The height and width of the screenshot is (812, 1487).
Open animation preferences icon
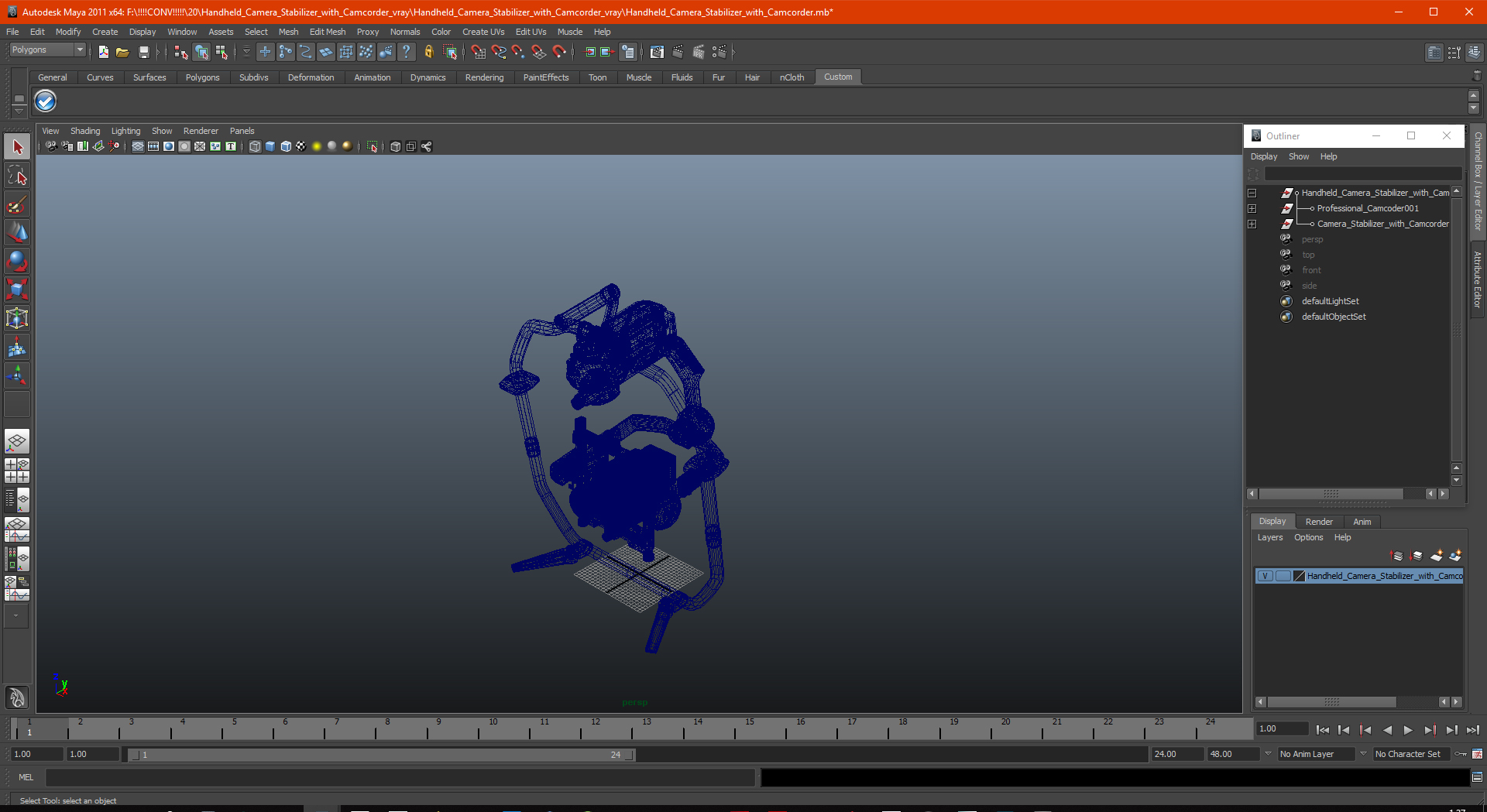1478,754
